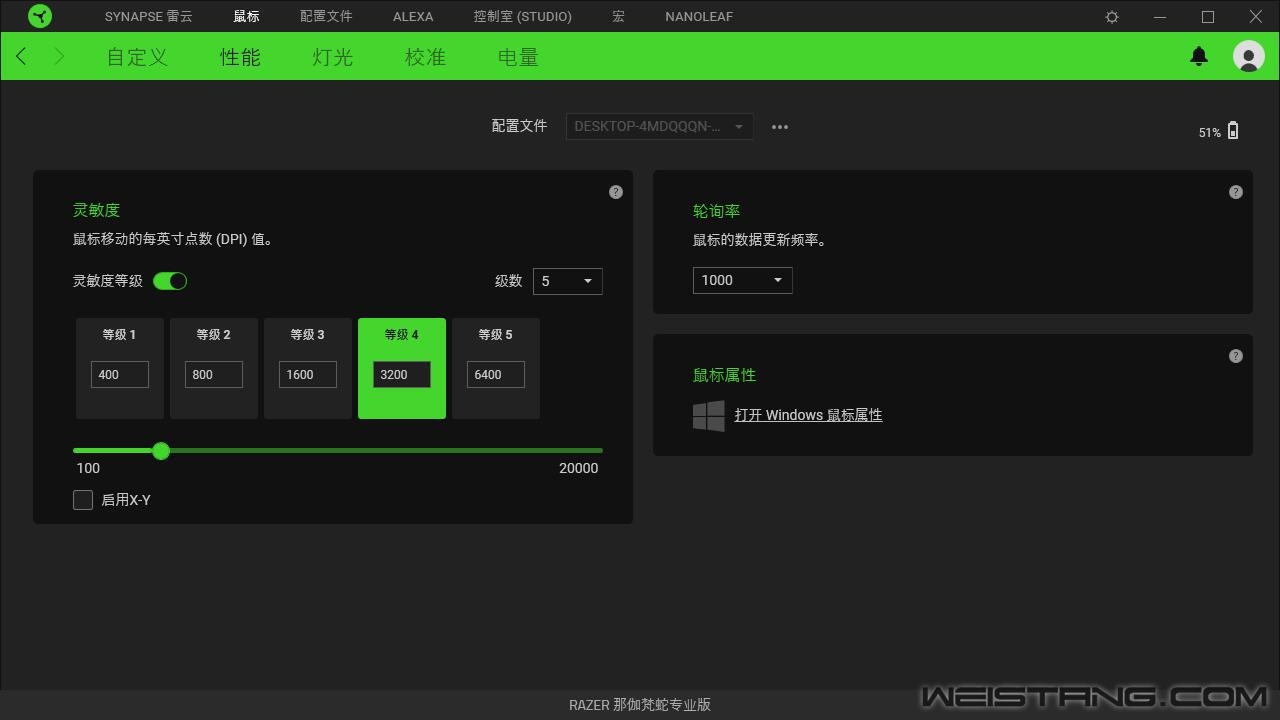Open the notifications bell icon
This screenshot has height=720, width=1280.
tap(1199, 56)
